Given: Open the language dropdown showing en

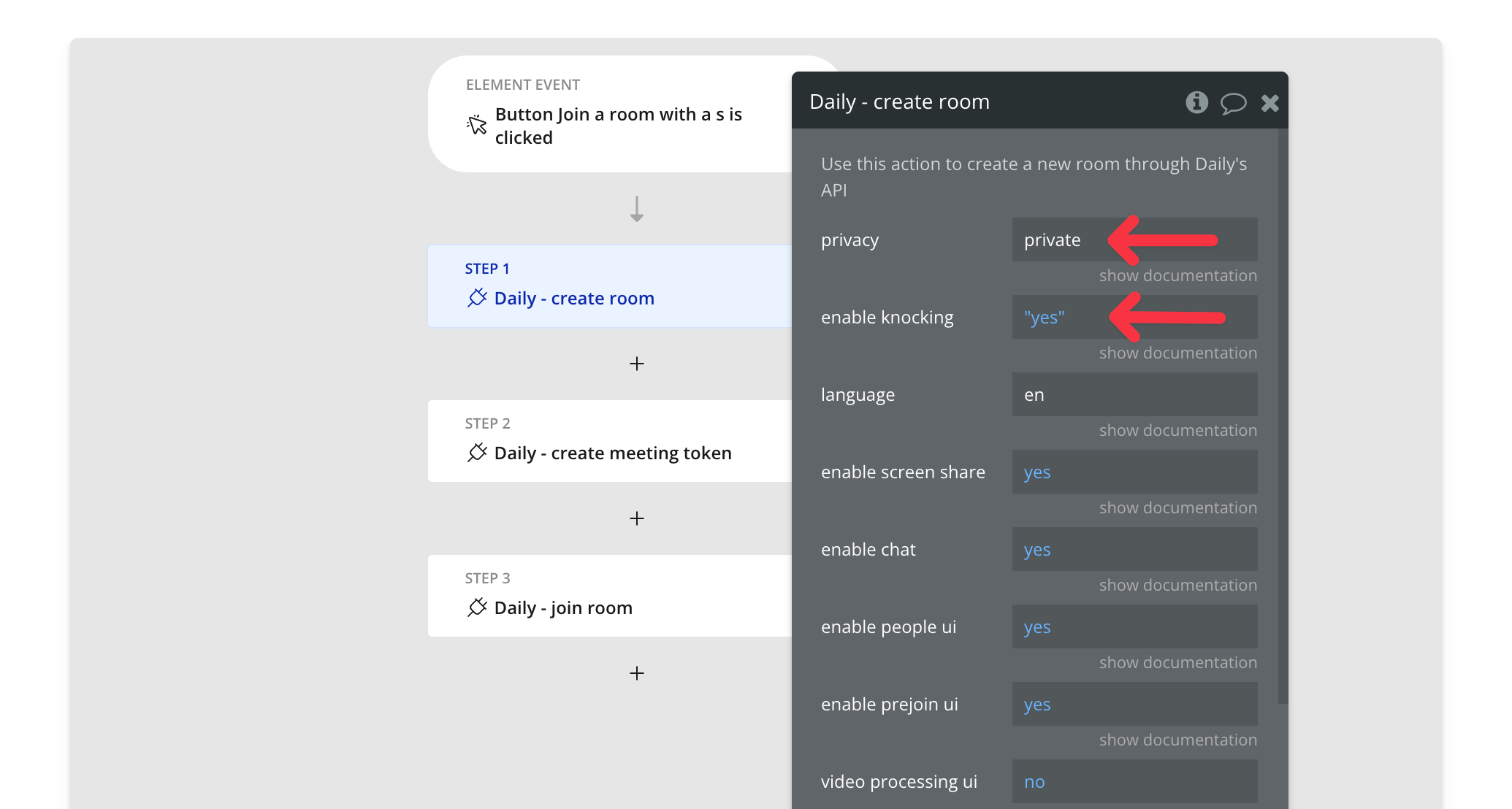Looking at the screenshot, I should (1134, 395).
